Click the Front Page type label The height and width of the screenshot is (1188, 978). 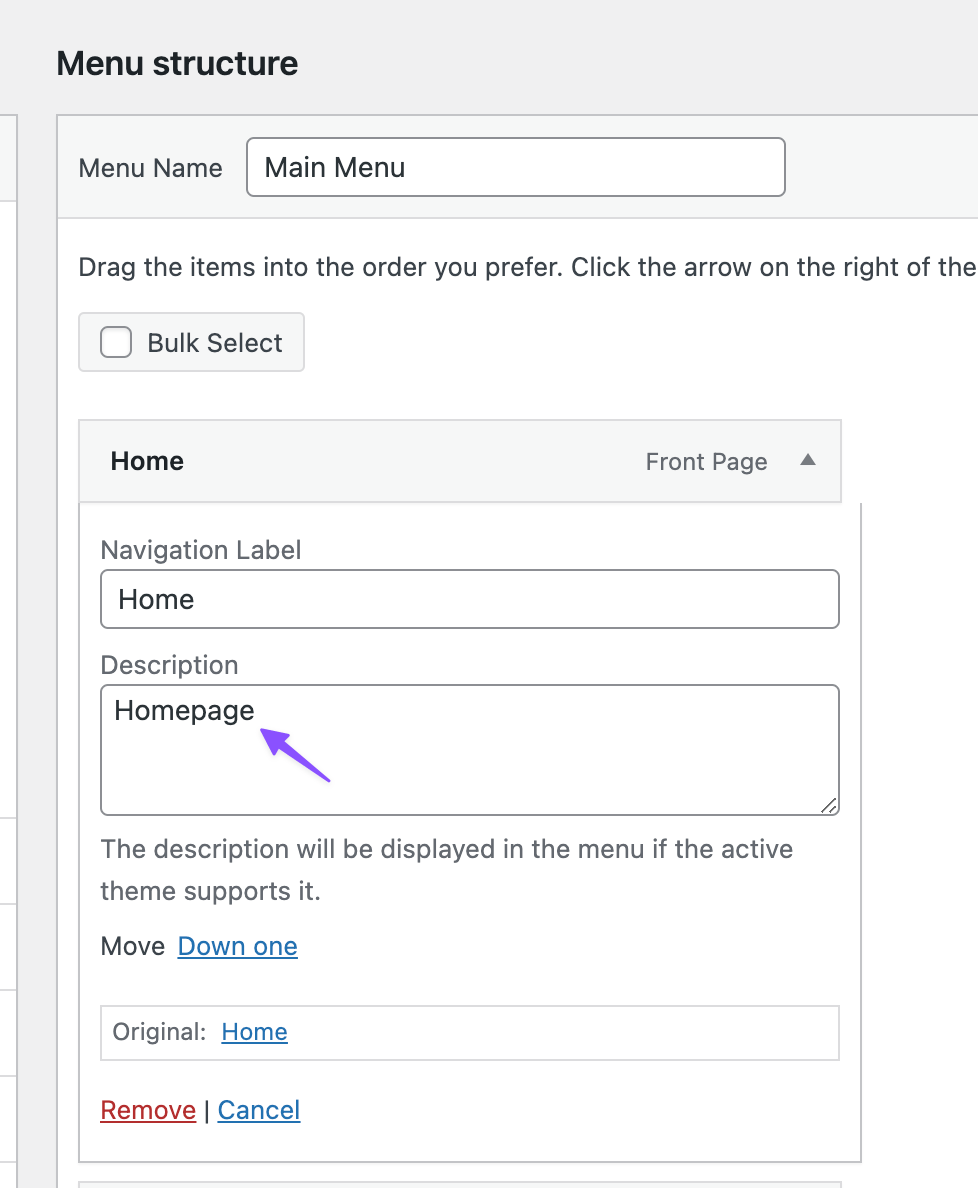706,462
